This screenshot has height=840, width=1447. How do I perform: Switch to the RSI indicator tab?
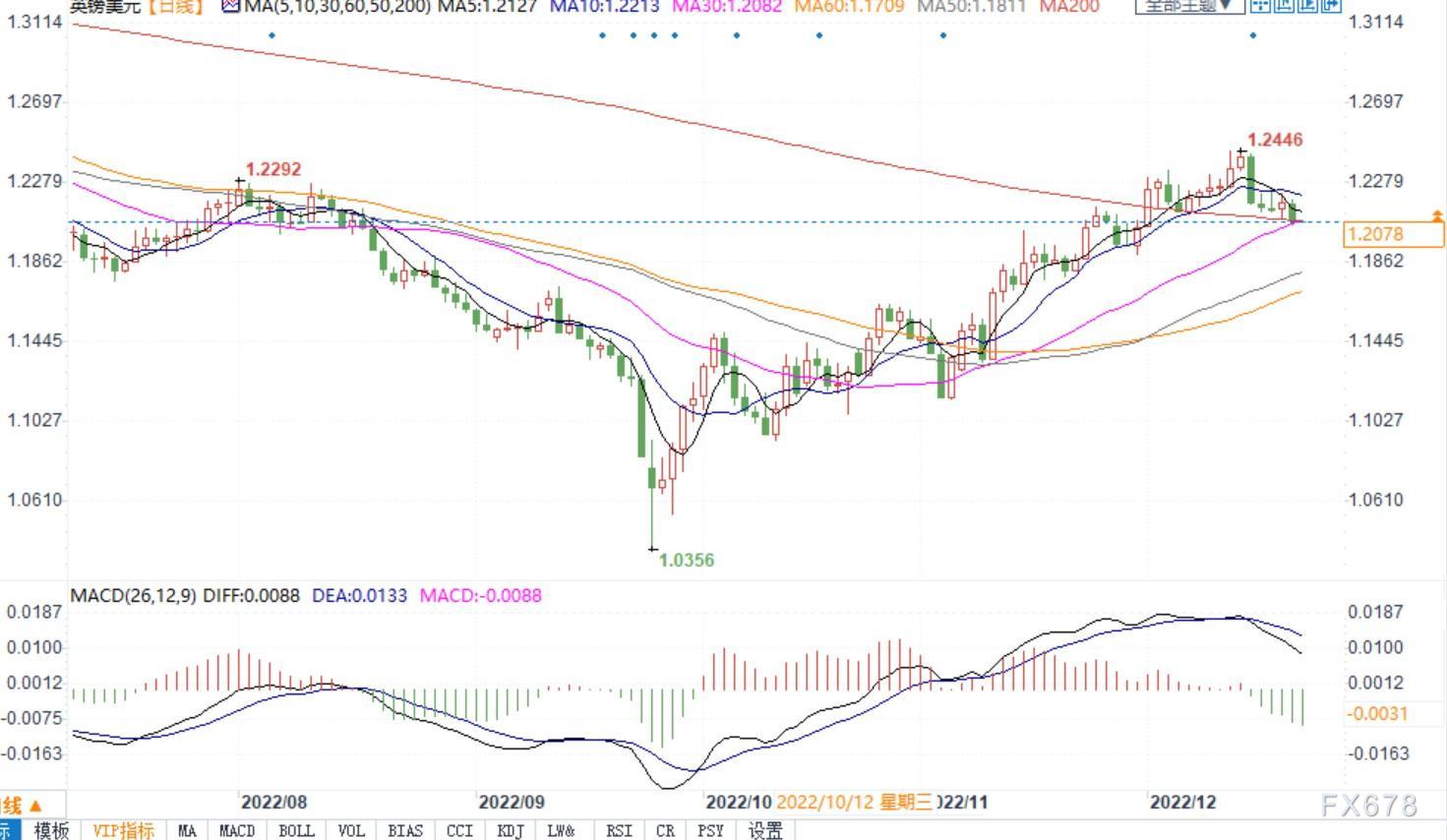[619, 830]
